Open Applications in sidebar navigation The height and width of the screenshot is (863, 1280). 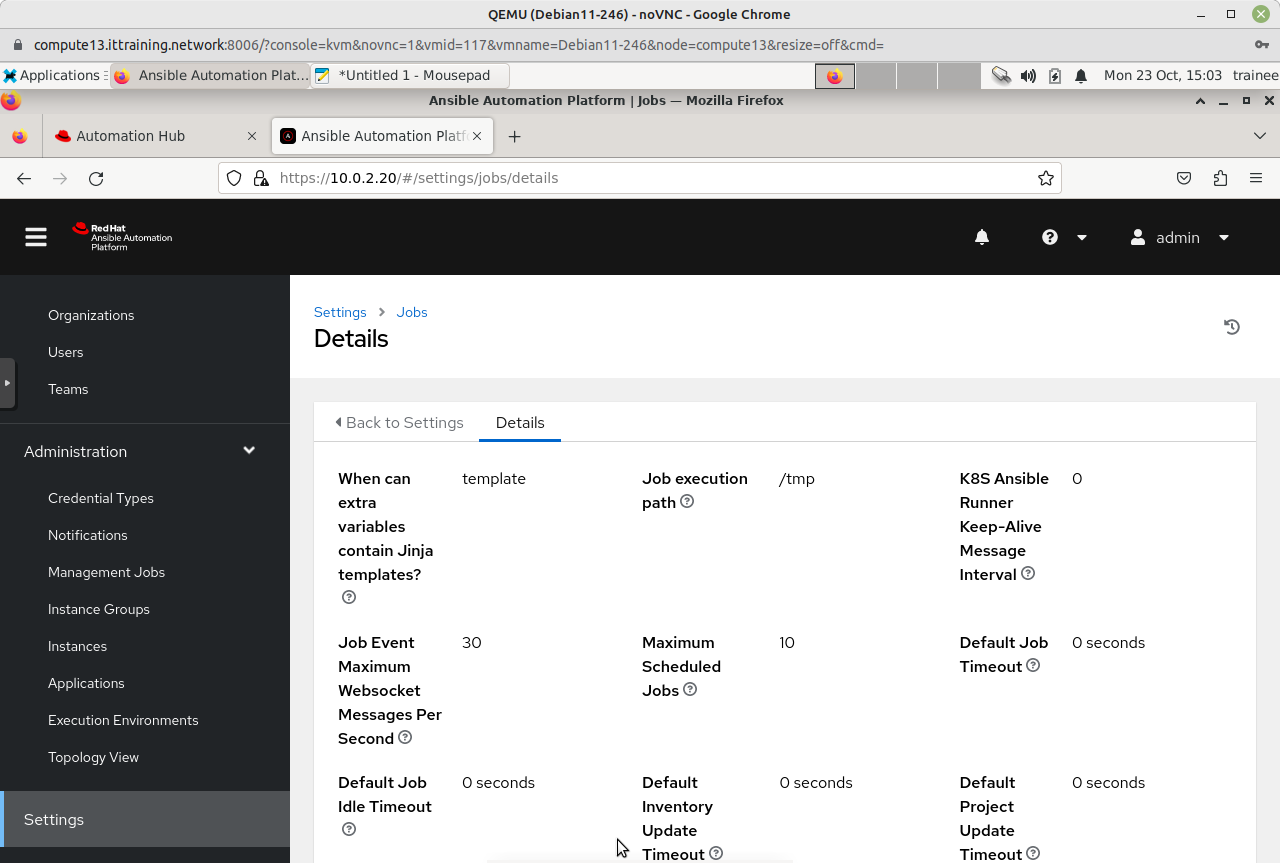pos(87,683)
